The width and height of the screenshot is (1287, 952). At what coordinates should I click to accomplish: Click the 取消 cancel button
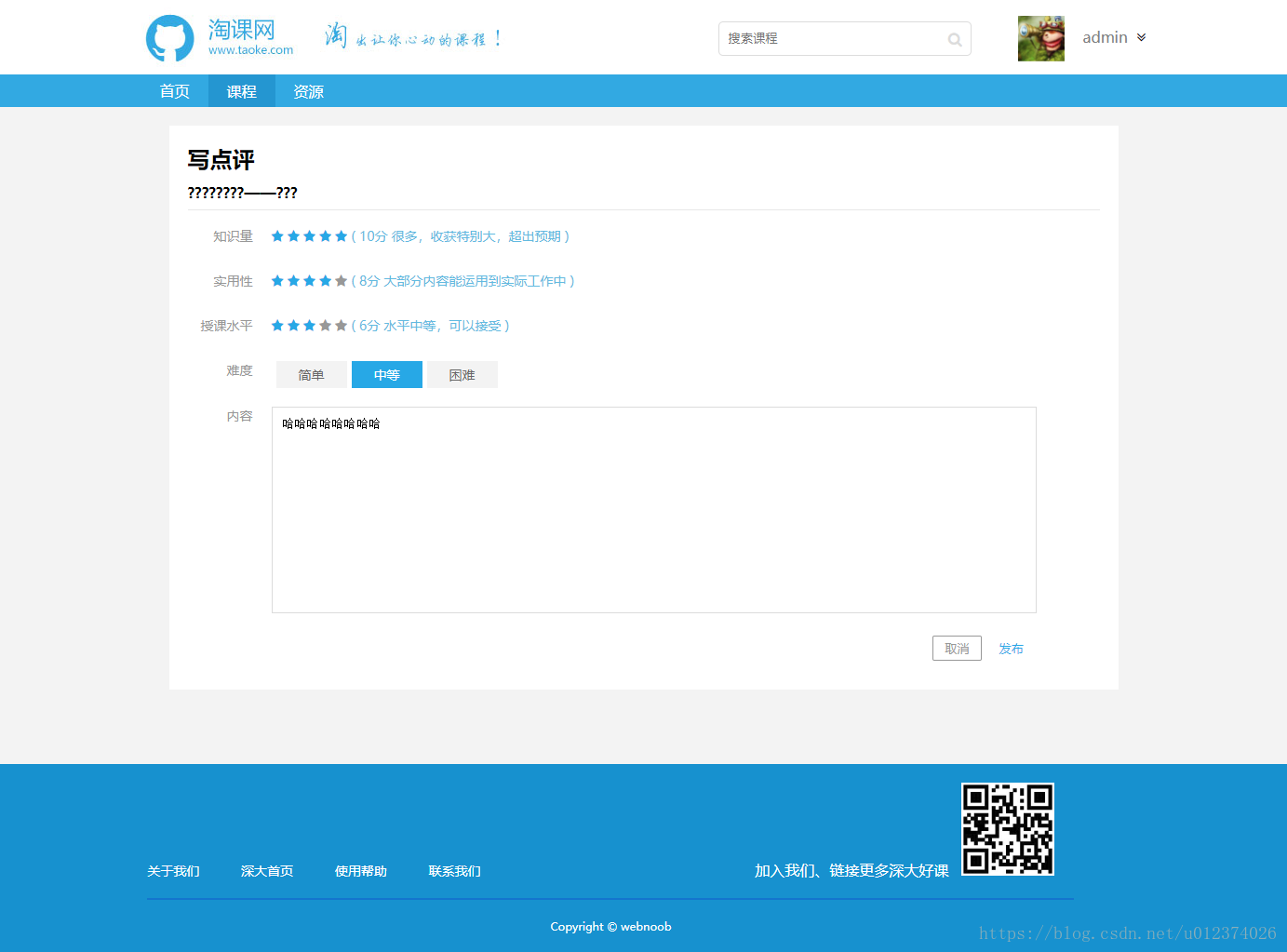(x=957, y=649)
